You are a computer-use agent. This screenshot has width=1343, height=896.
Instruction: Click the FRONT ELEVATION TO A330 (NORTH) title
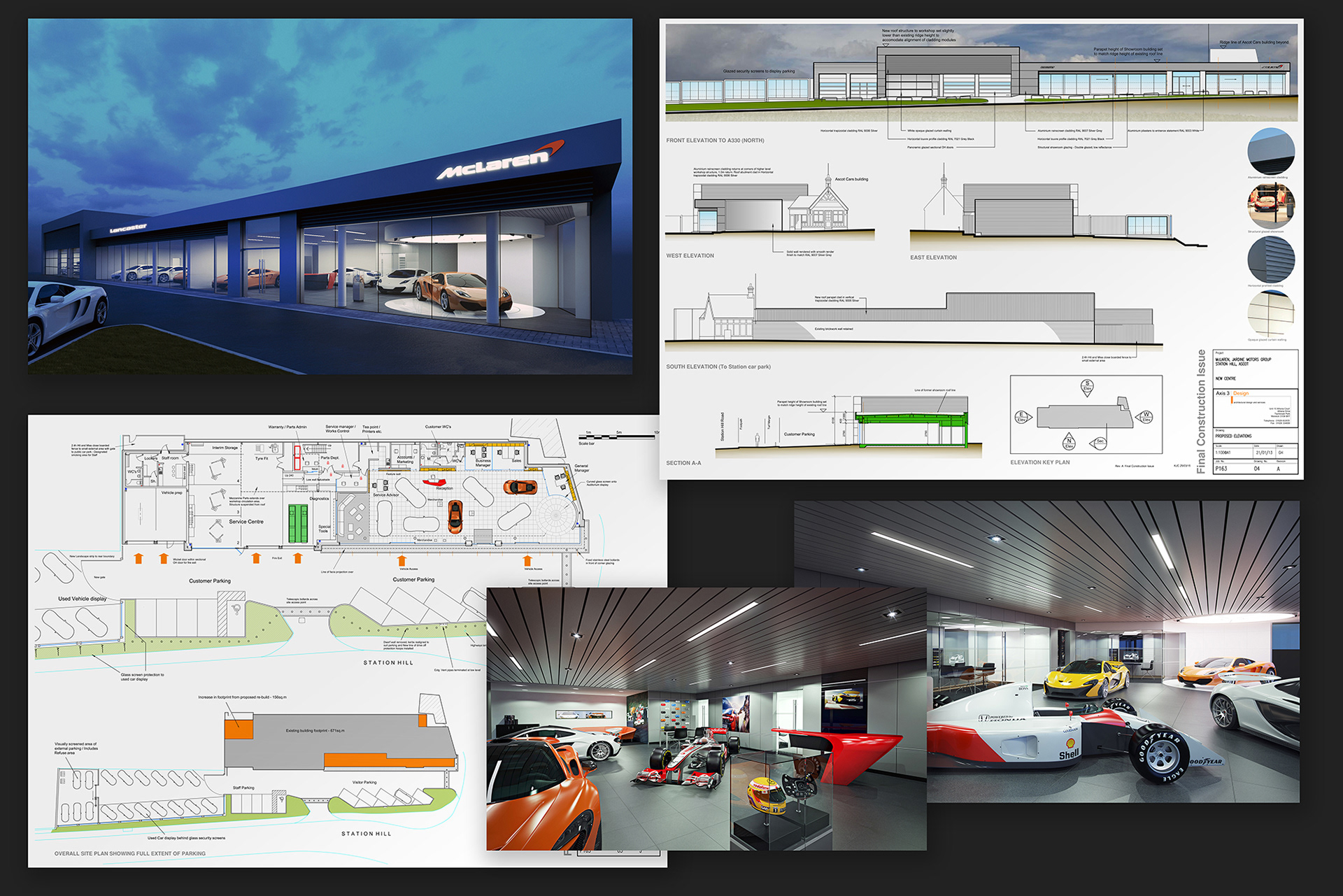[x=715, y=141]
